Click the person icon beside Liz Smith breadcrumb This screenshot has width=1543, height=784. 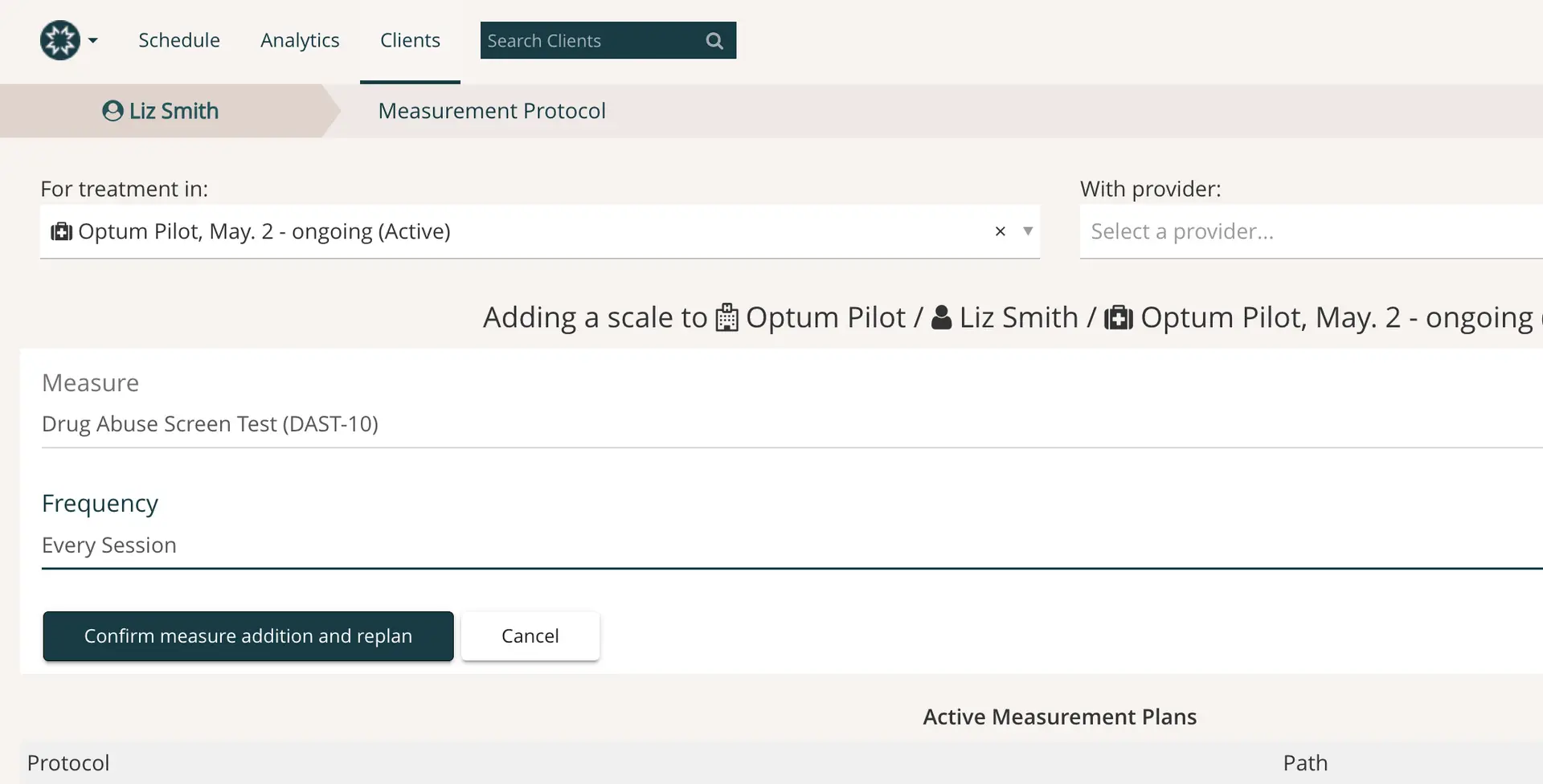112,111
